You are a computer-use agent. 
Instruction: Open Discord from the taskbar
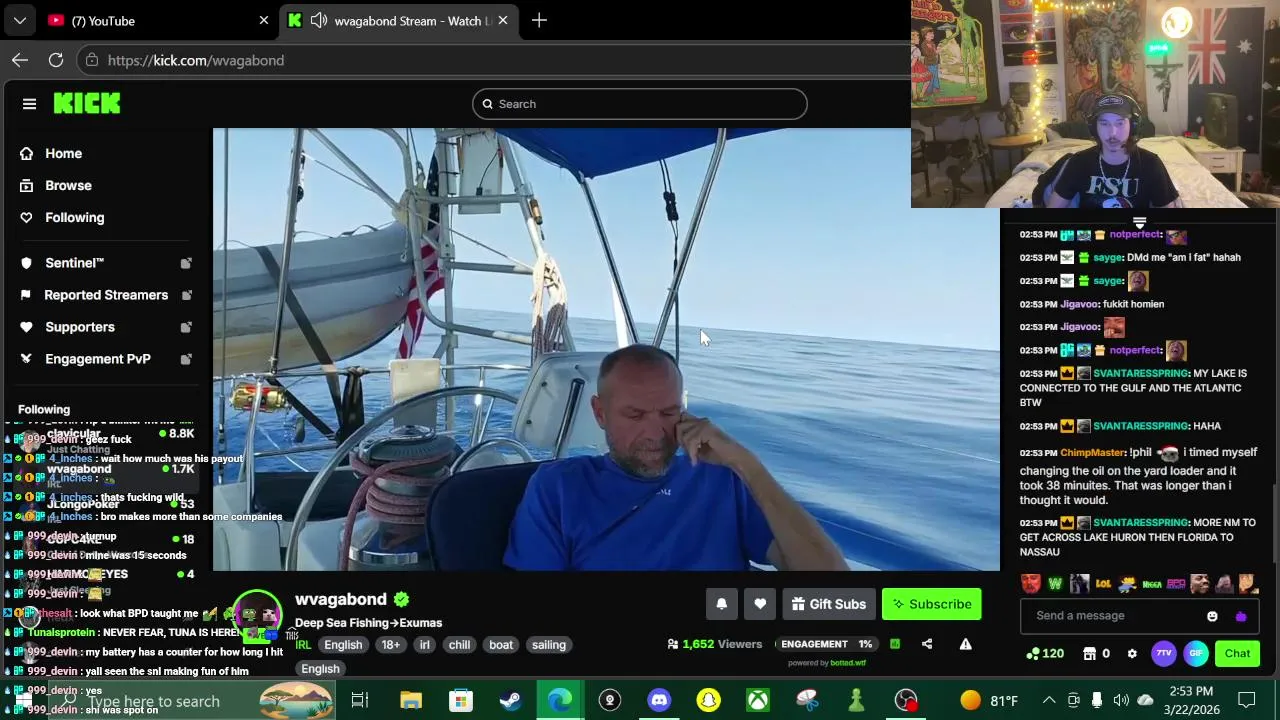tap(659, 700)
